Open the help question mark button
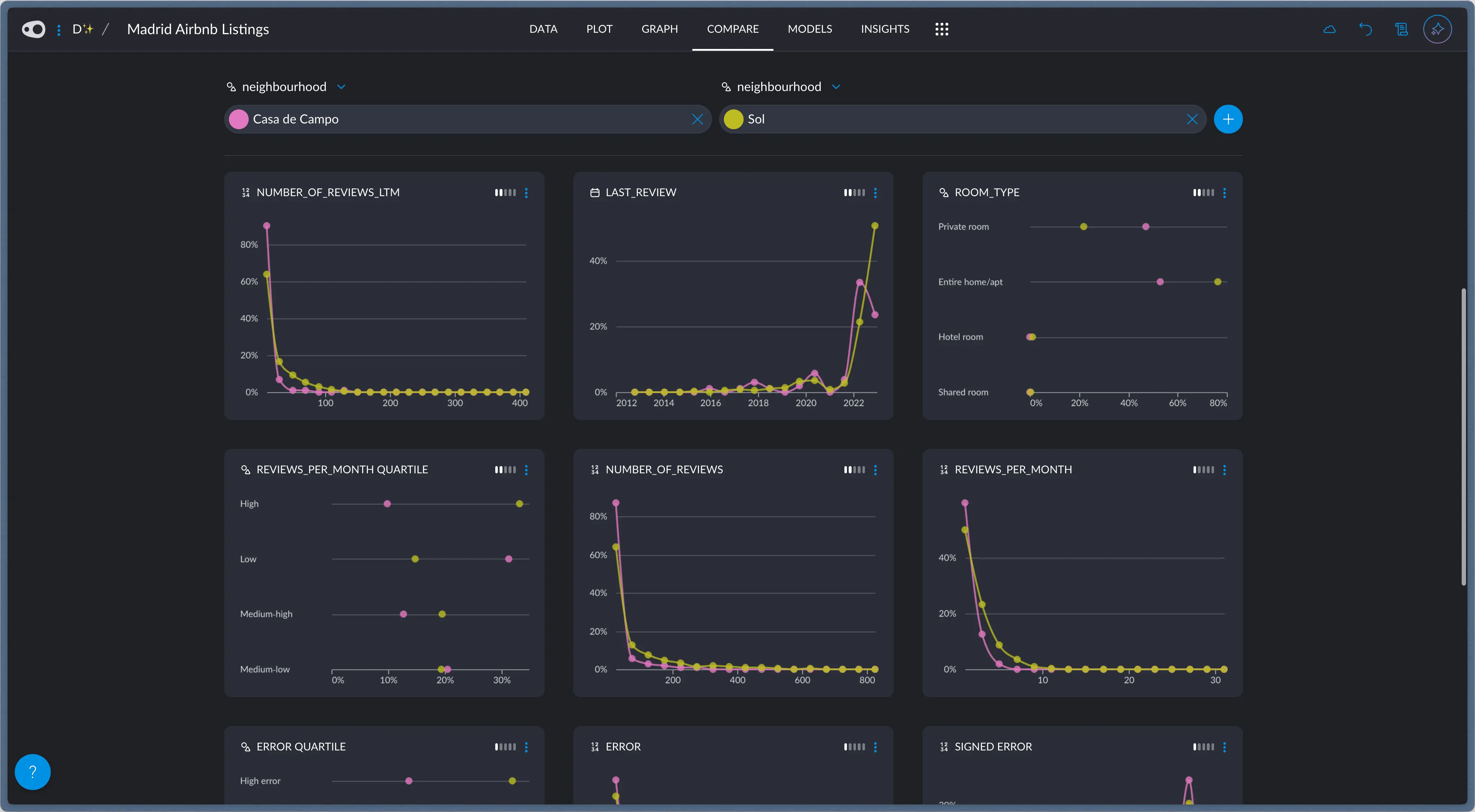The image size is (1475, 812). [x=33, y=772]
